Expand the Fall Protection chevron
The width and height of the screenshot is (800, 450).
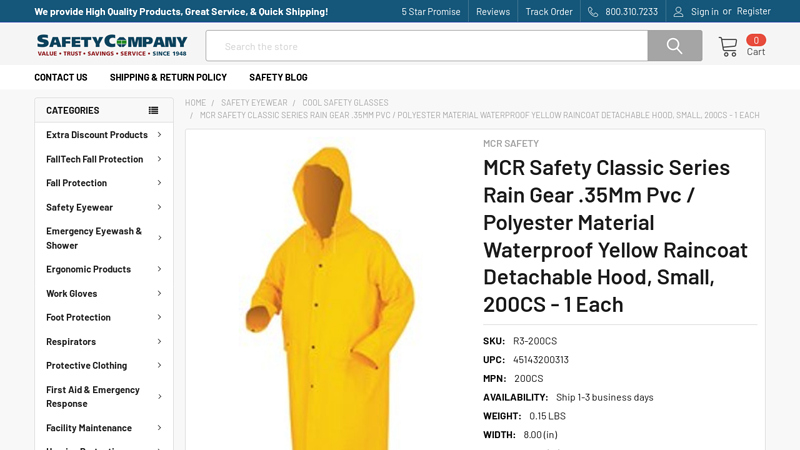[x=159, y=183]
